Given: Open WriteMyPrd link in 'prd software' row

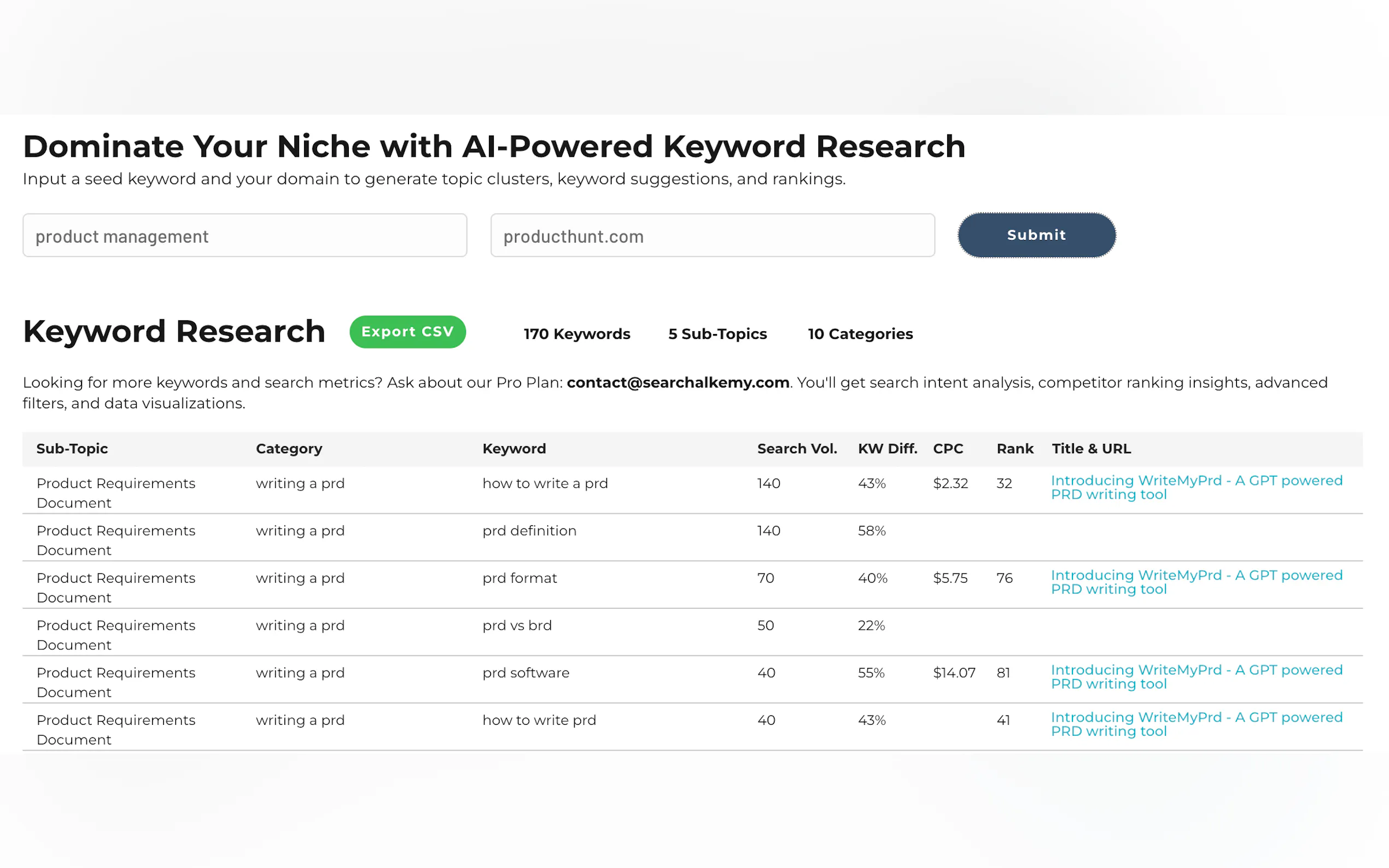Looking at the screenshot, I should 1196,677.
